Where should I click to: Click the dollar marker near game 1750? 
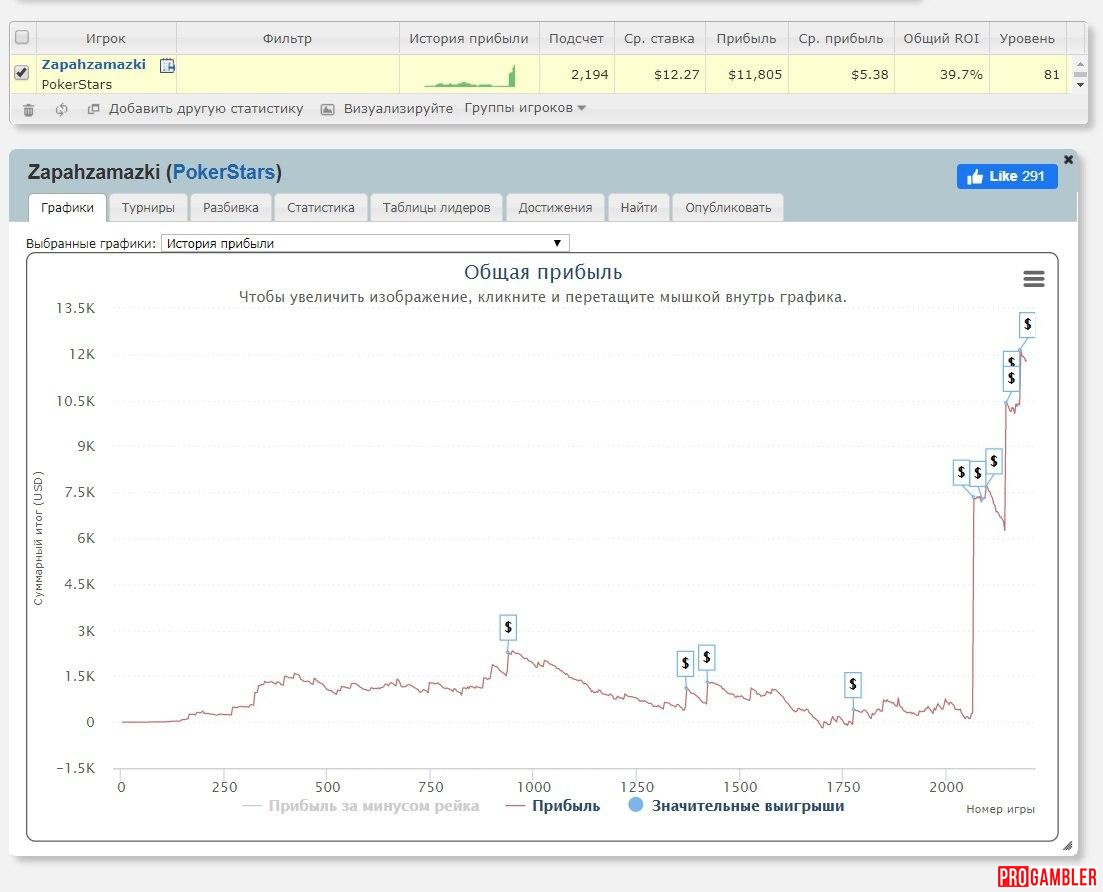[852, 684]
